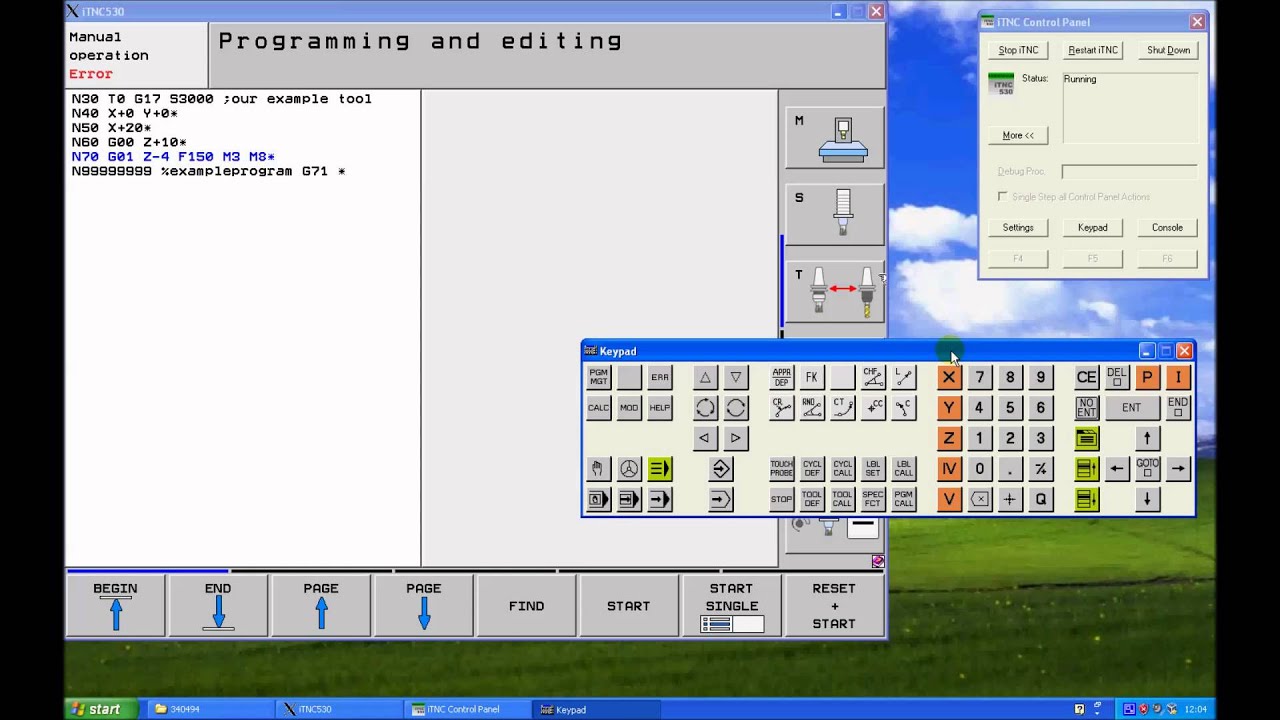
Task: Click the LBL SET key
Action: click(873, 469)
